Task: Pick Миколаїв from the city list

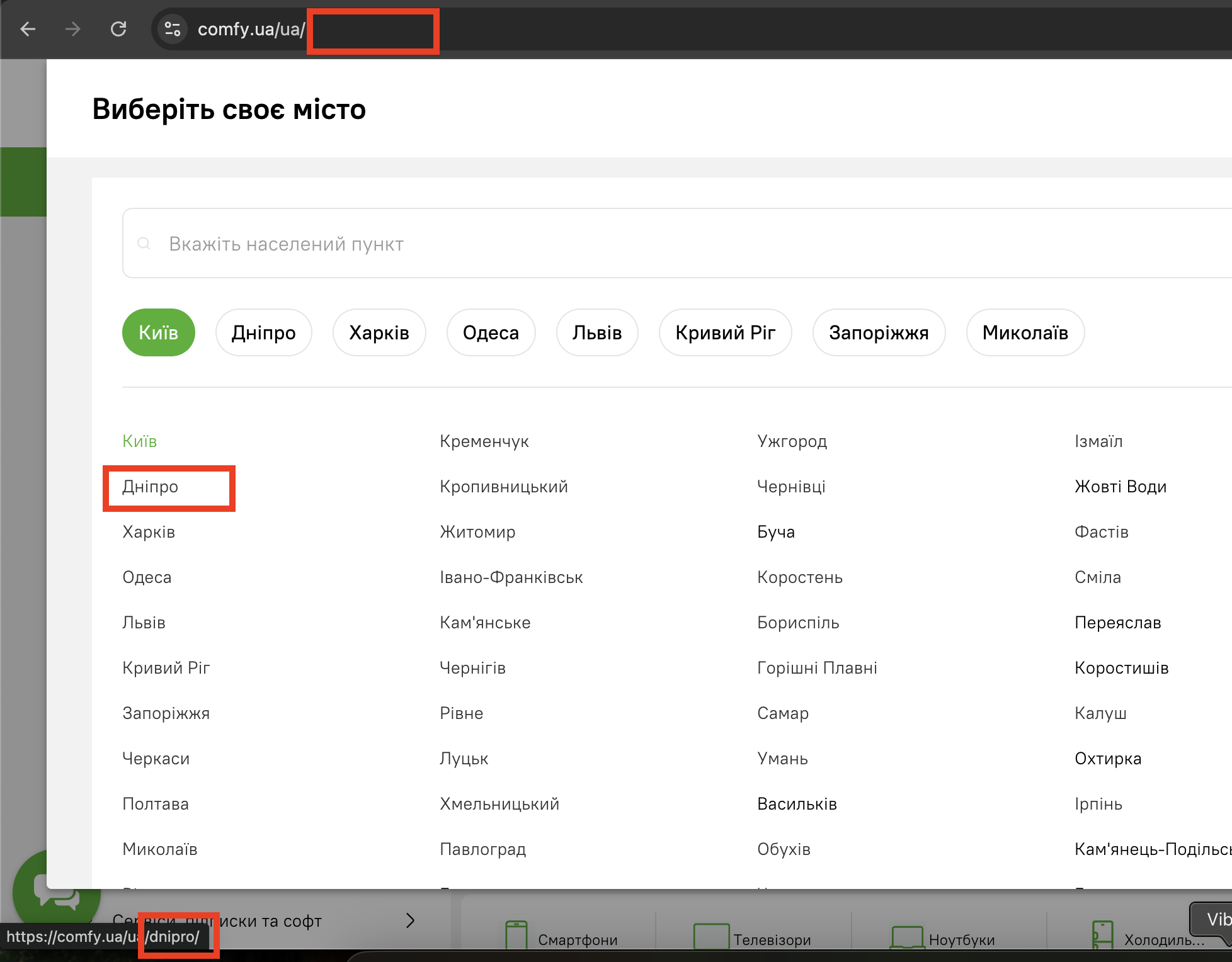Action: coord(160,849)
